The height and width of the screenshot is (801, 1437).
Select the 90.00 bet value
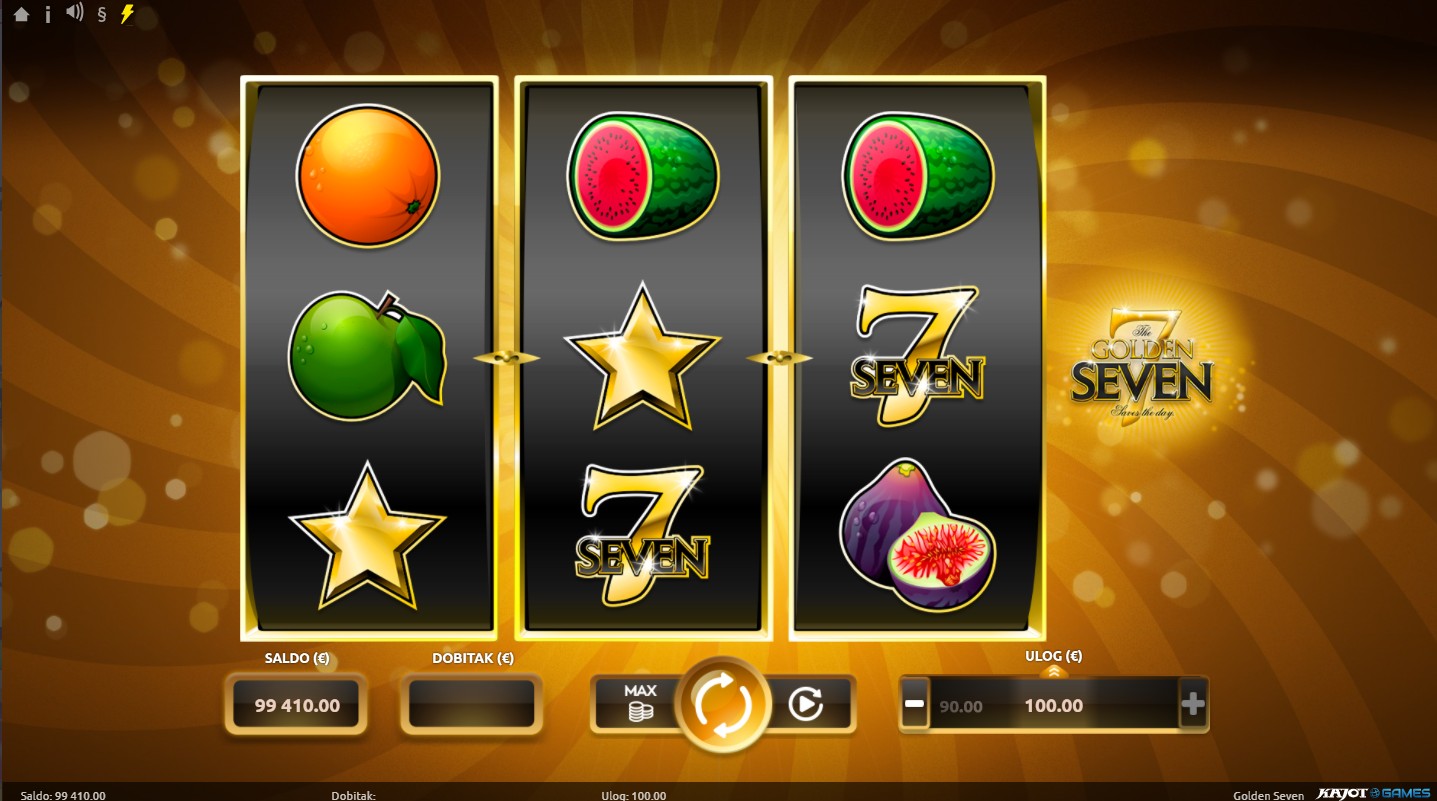pos(961,706)
